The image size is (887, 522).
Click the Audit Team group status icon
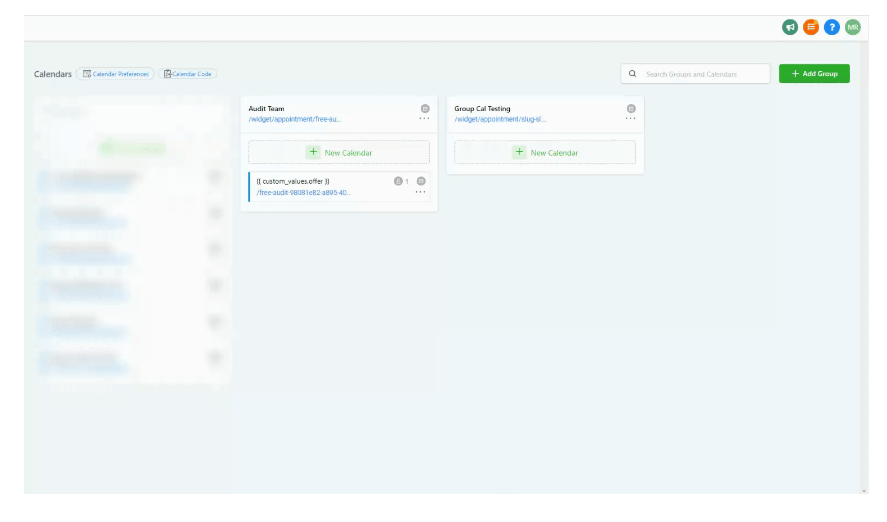(424, 108)
